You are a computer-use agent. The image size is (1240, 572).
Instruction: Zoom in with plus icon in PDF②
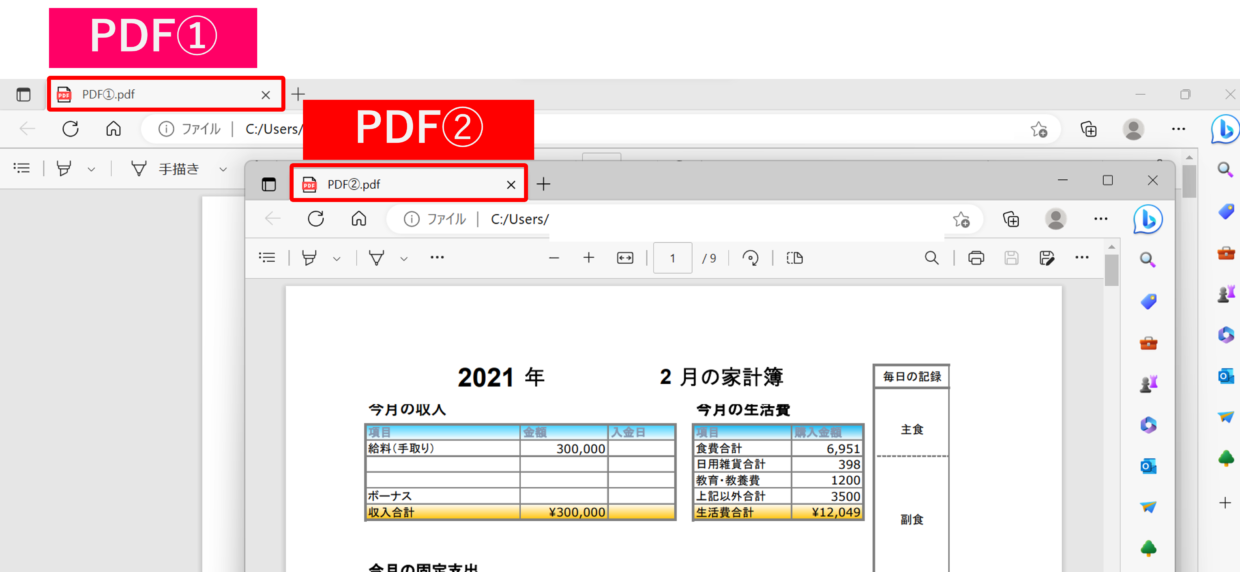coord(589,258)
